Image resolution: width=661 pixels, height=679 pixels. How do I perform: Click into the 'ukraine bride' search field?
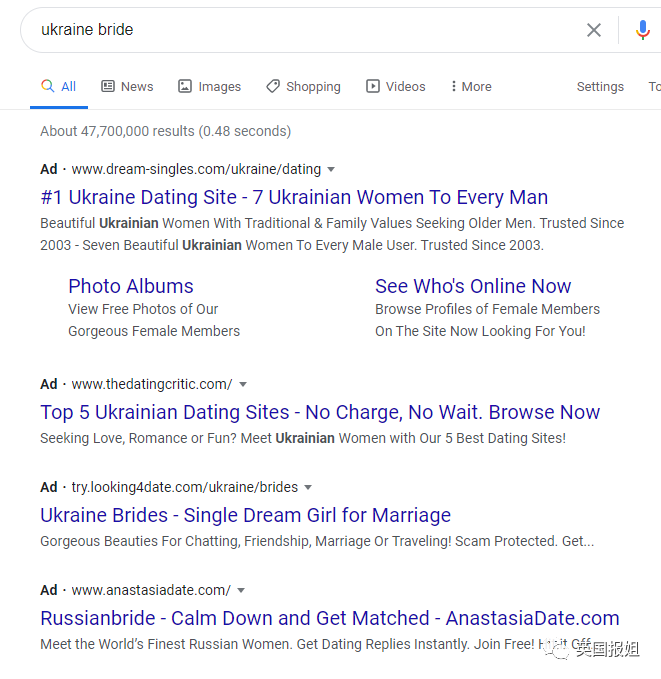click(x=303, y=30)
